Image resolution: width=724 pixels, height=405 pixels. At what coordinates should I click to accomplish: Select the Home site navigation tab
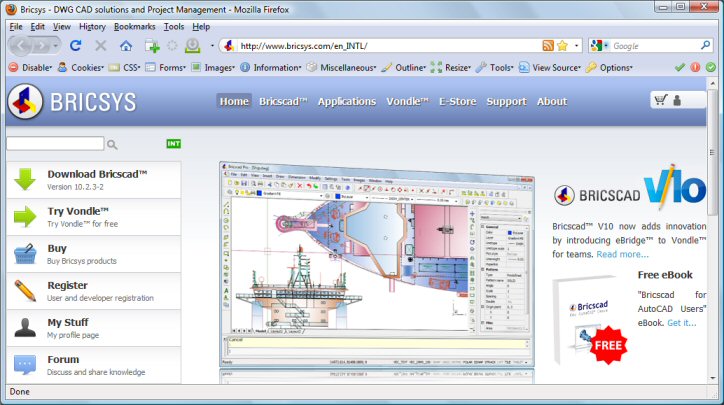click(x=234, y=101)
